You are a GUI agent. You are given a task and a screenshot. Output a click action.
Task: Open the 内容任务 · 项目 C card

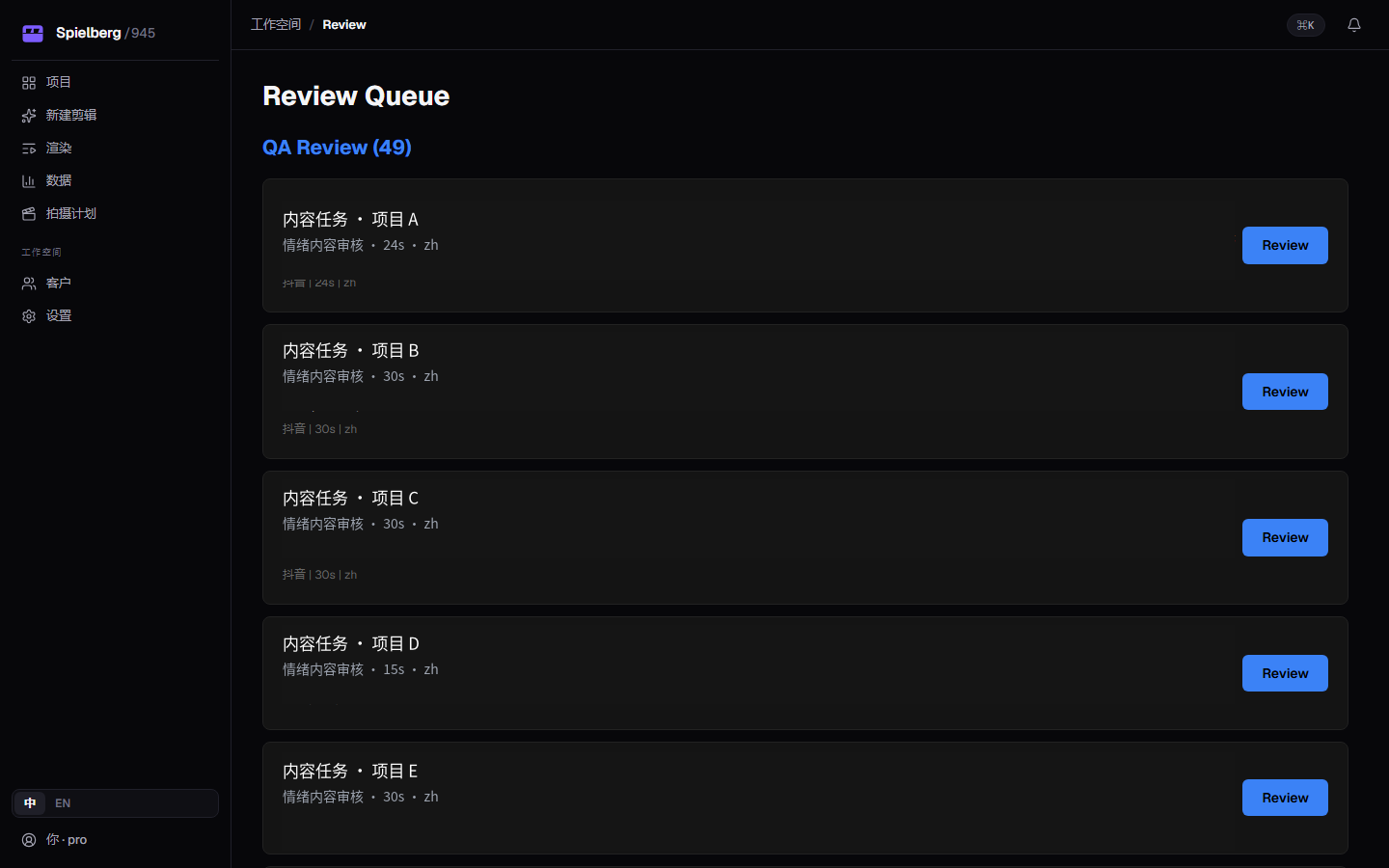805,538
